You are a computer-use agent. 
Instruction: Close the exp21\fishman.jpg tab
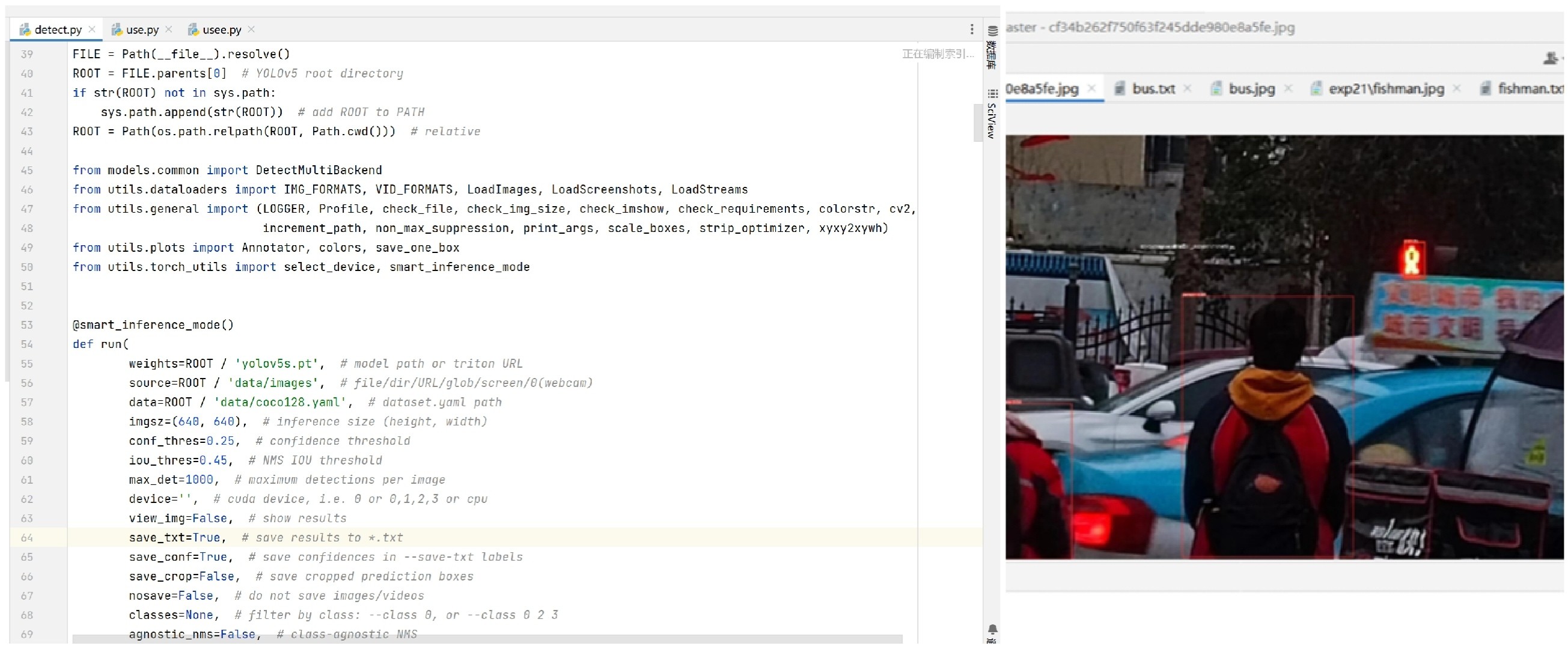1457,89
